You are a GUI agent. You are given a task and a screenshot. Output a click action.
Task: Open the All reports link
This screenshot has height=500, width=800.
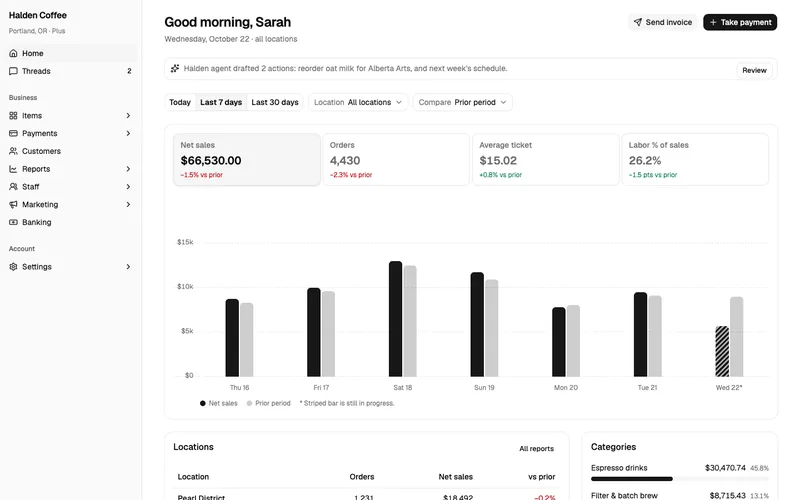536,448
